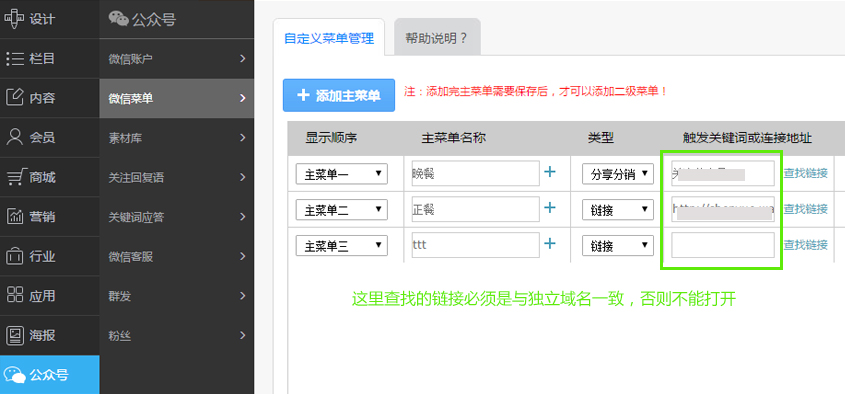Viewport: 845px width, 394px height.
Task: Open the 链接 type dropdown in 正餐 row
Action: coord(618,210)
